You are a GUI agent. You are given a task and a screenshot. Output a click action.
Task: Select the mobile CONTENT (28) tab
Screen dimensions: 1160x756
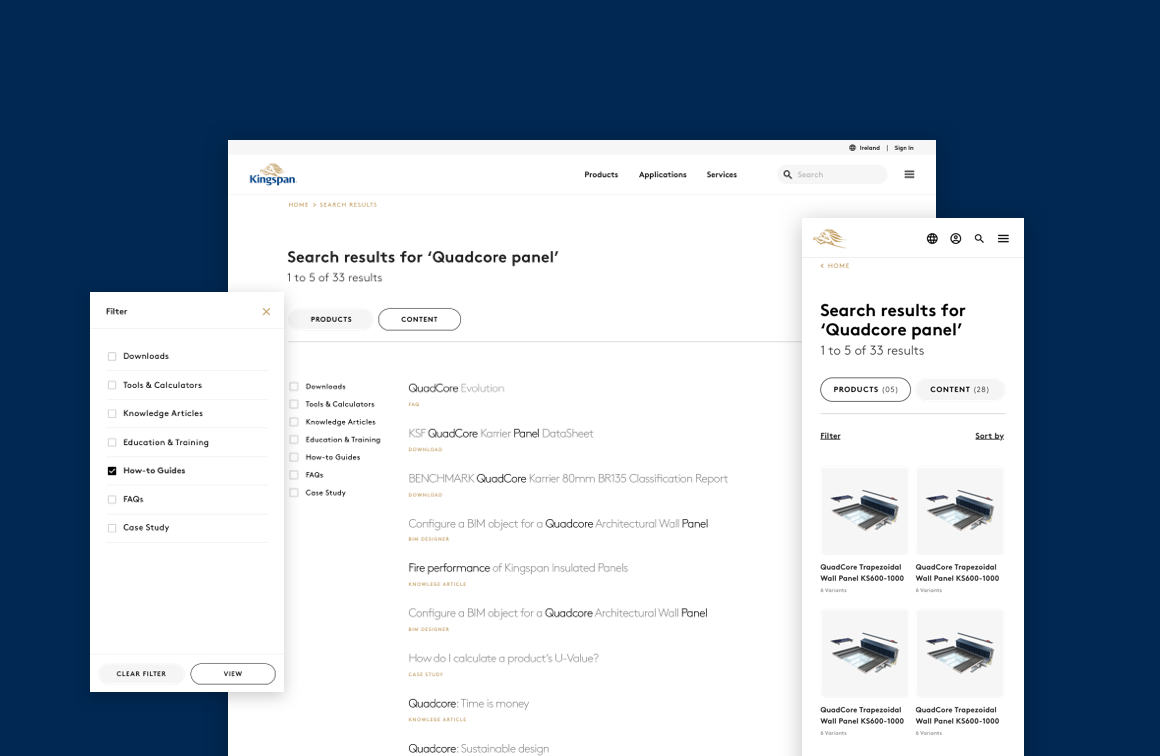(960, 389)
